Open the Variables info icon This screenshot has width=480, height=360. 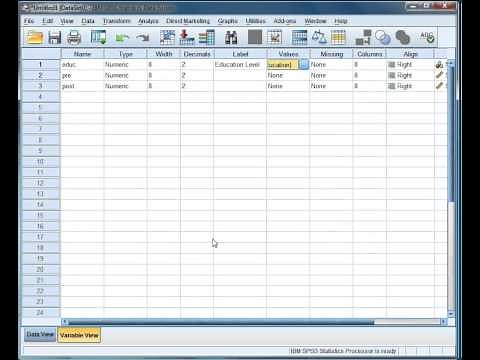click(x=207, y=37)
